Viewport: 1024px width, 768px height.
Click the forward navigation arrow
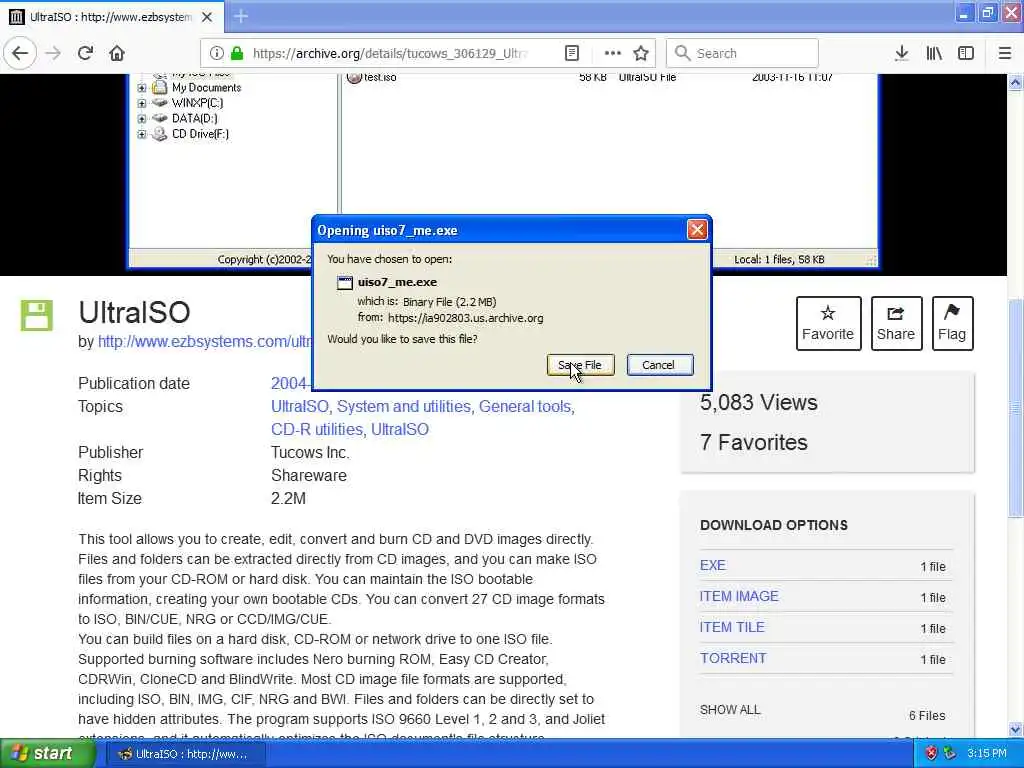53,53
